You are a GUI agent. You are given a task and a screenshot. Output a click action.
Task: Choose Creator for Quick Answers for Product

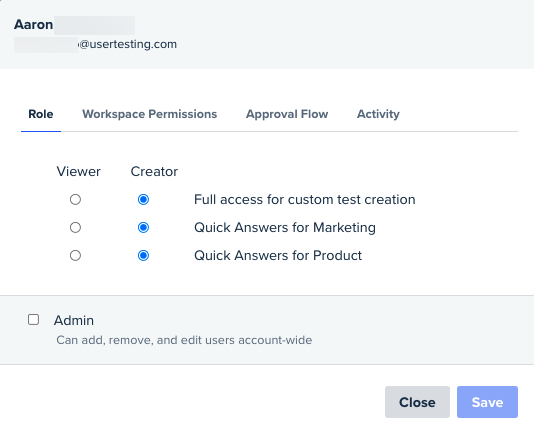[x=143, y=255]
